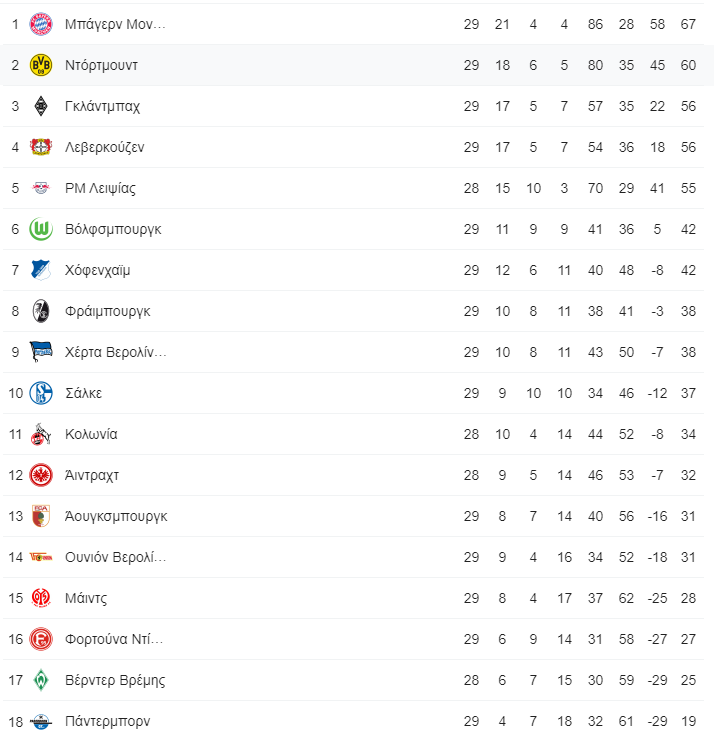Click the Bayern Munich club logo
The width and height of the screenshot is (714, 736).
click(41, 24)
